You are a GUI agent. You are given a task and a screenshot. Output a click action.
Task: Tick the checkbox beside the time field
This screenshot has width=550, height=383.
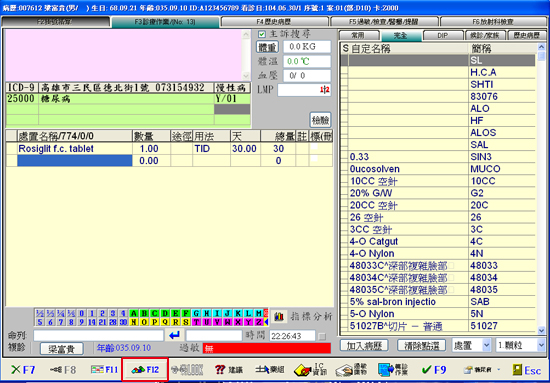[321, 336]
